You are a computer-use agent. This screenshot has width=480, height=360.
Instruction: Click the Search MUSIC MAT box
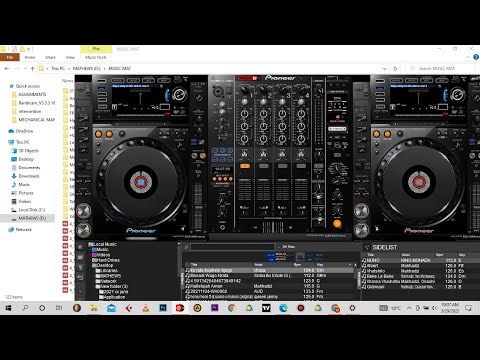pos(440,68)
